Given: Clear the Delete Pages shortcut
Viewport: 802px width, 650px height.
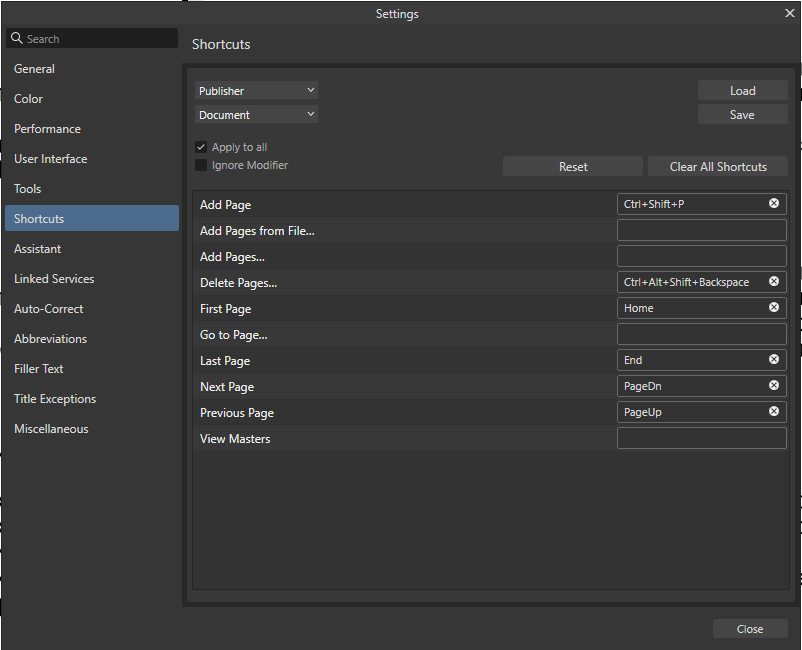Looking at the screenshot, I should click(x=773, y=281).
